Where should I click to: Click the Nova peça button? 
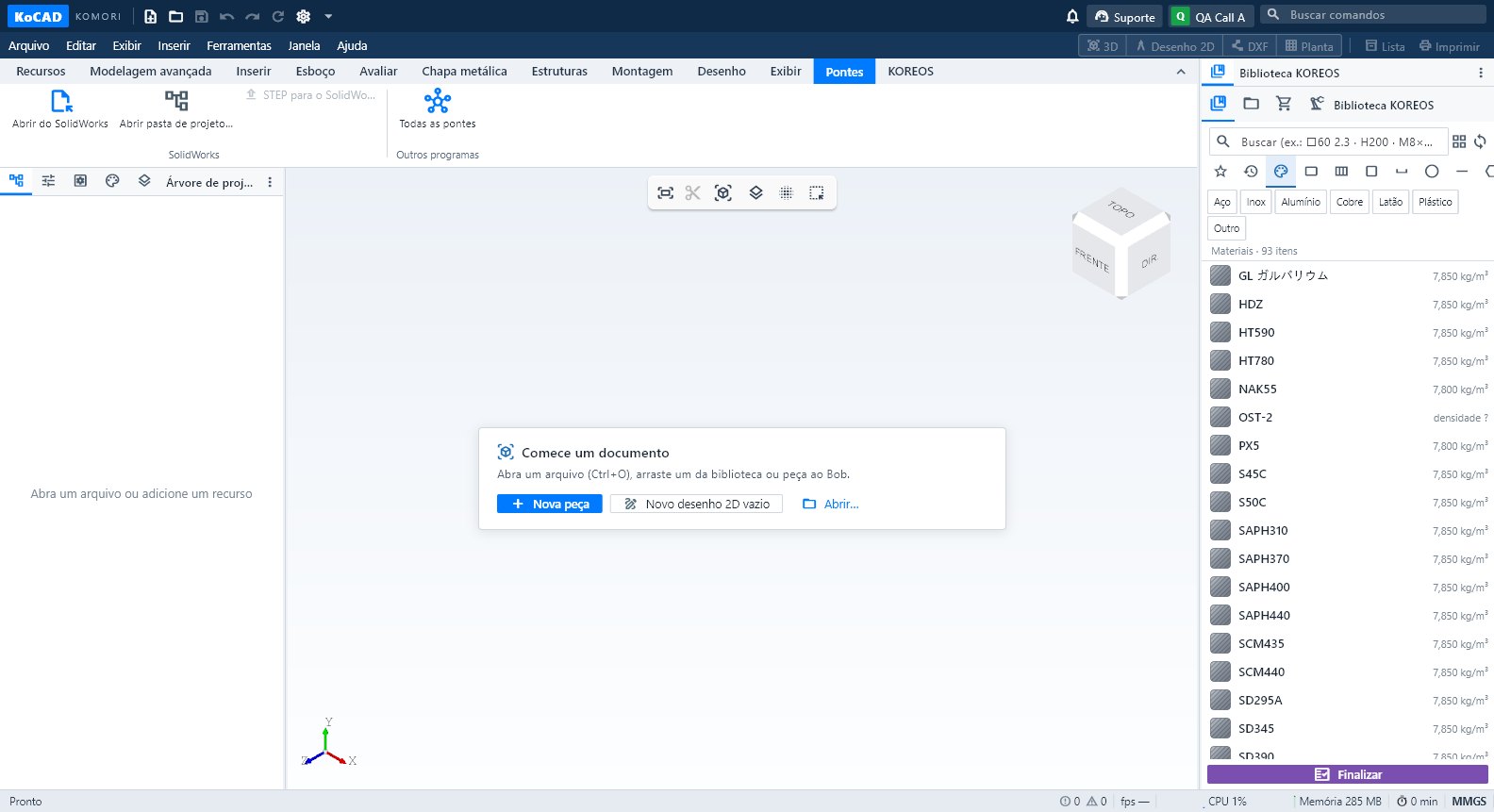[550, 504]
